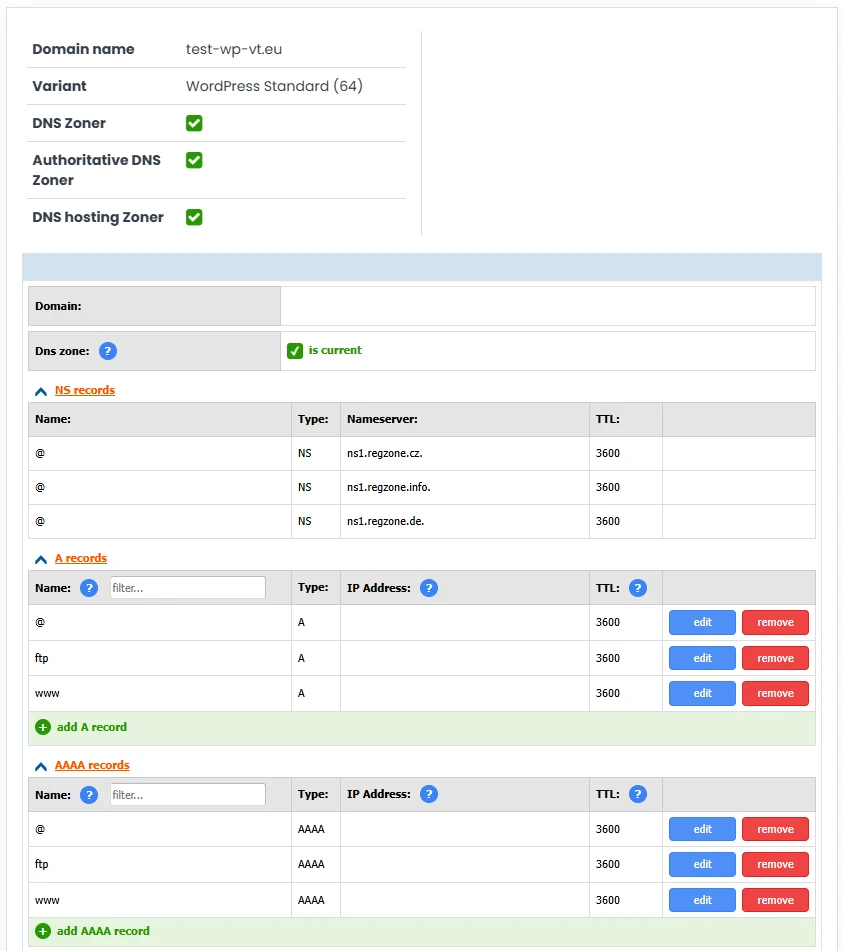Click IP Address help icon under AAAA records
The height and width of the screenshot is (951, 843).
429,793
